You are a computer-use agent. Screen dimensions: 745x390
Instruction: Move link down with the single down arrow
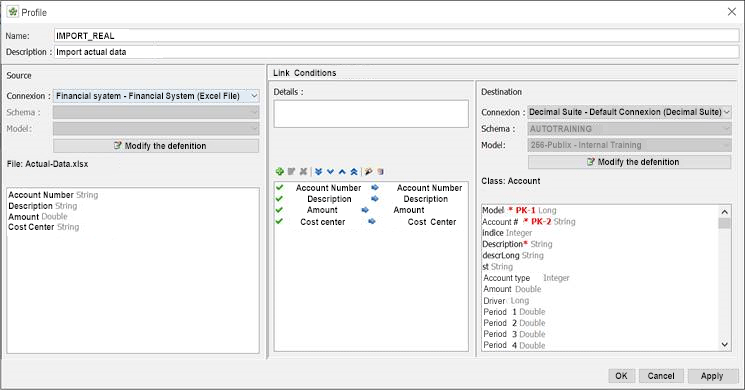330,171
